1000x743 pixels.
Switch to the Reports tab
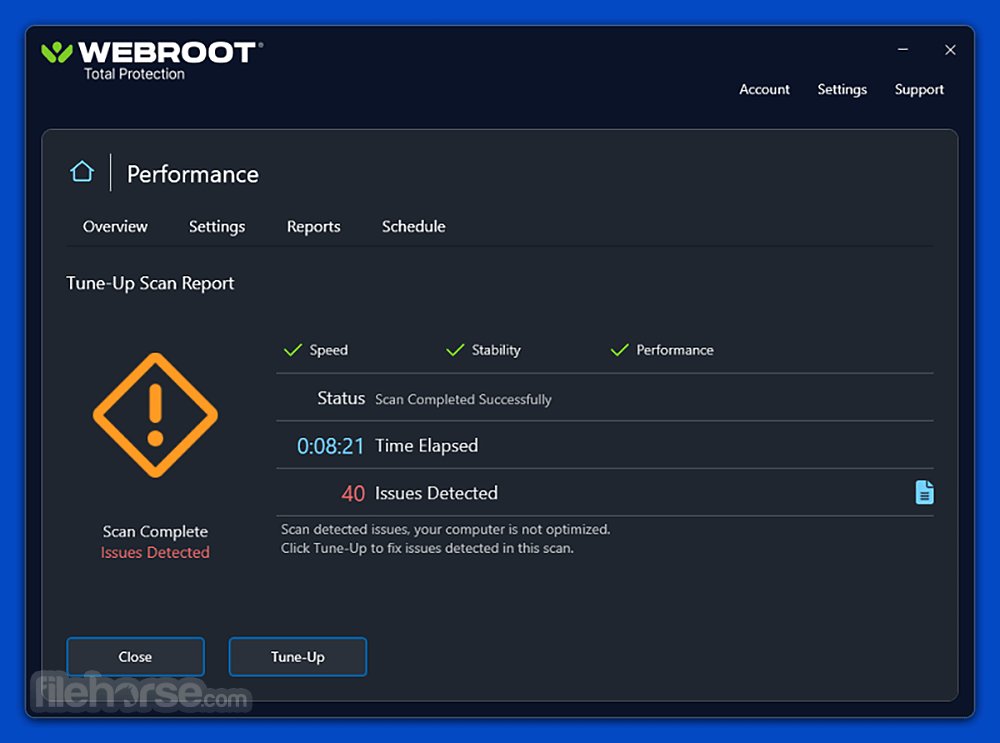(x=313, y=227)
